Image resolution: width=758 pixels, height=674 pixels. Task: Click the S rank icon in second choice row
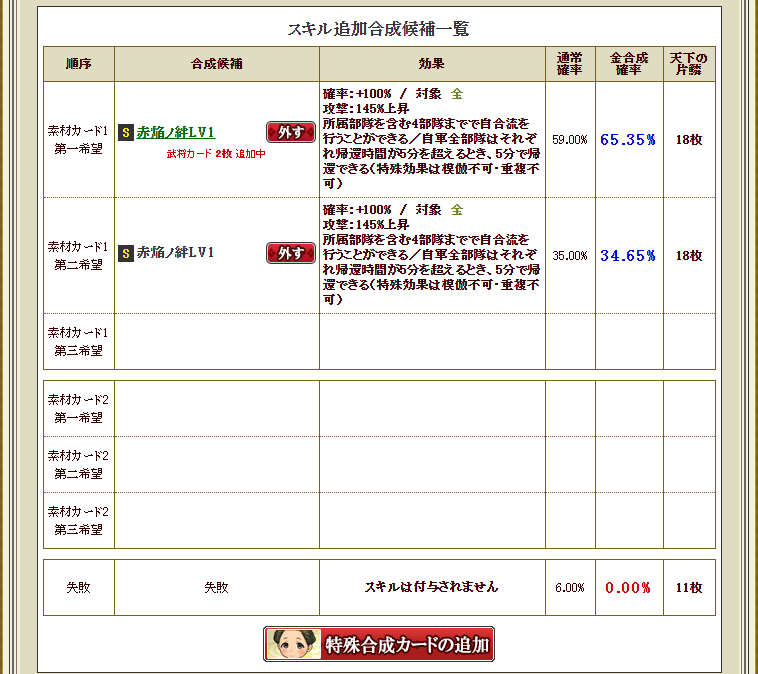[x=126, y=253]
